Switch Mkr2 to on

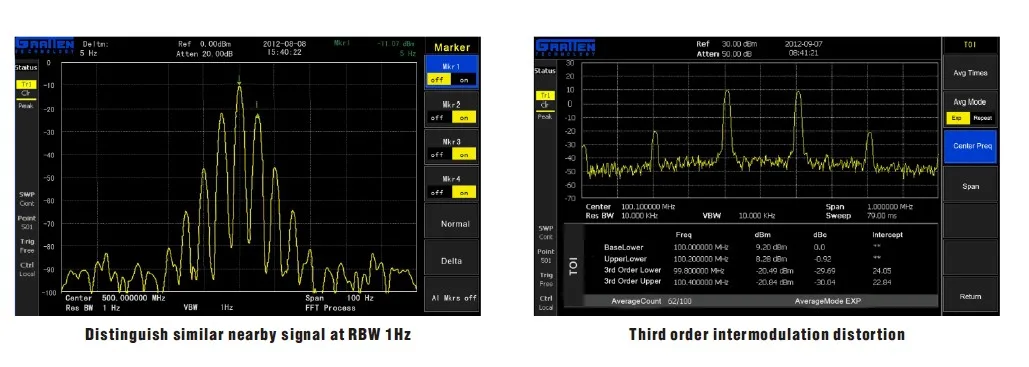(x=464, y=118)
